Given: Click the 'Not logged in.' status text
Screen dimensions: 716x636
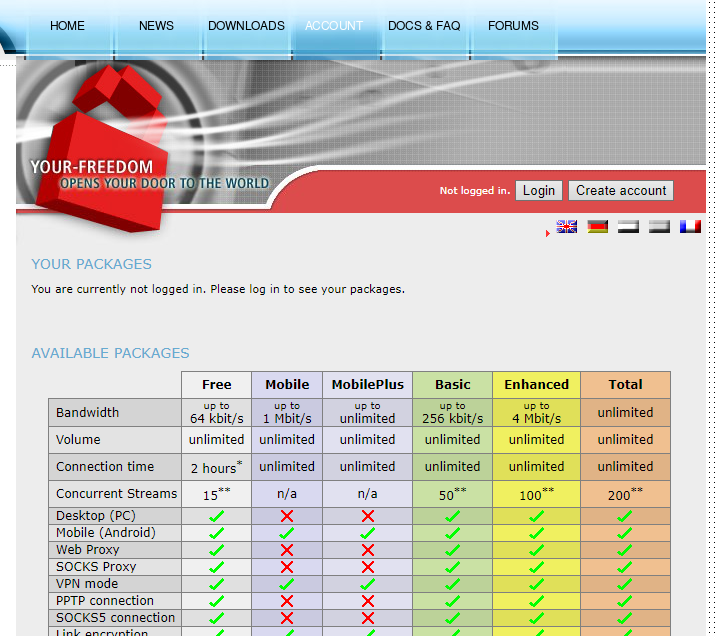Looking at the screenshot, I should (475, 190).
